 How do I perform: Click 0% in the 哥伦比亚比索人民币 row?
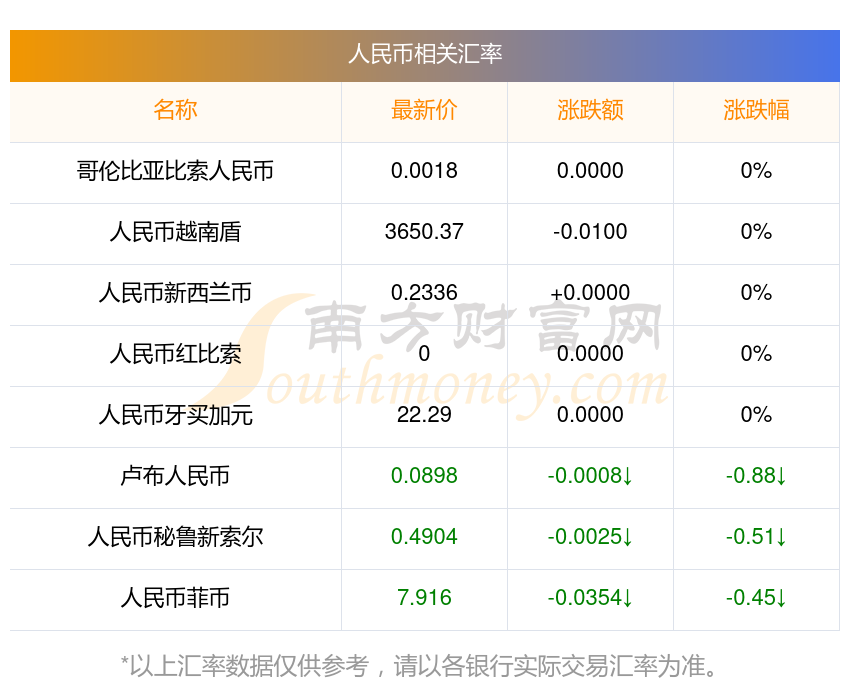pyautogui.click(x=756, y=171)
